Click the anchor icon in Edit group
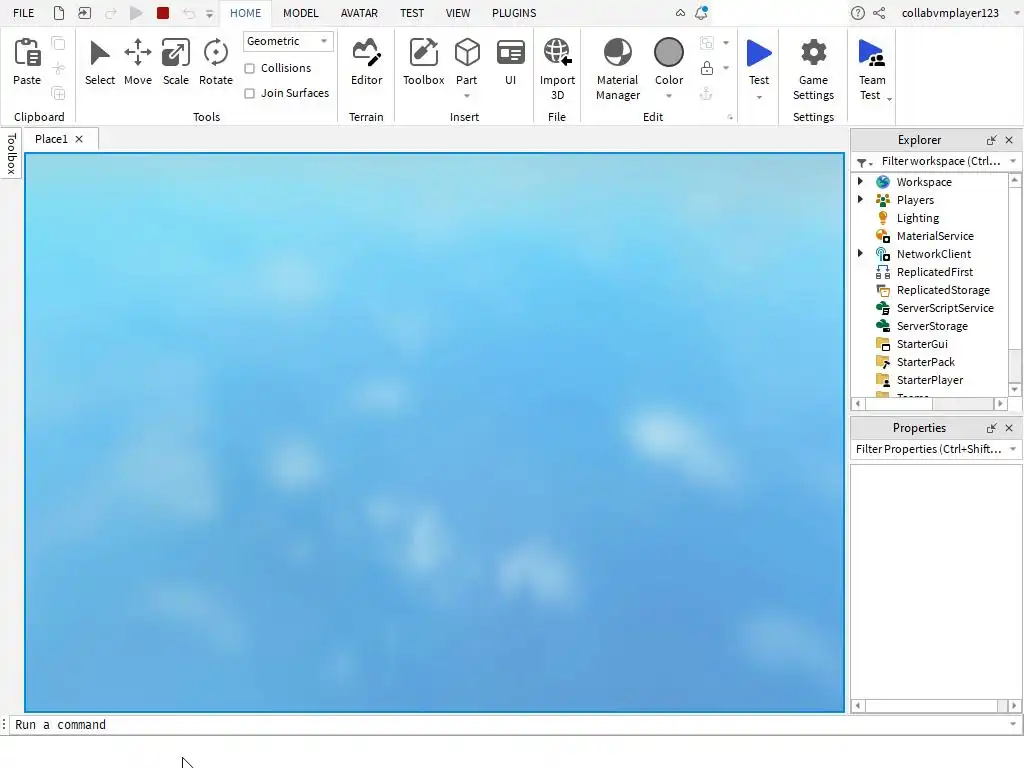This screenshot has height=768, width=1024. pos(707,94)
